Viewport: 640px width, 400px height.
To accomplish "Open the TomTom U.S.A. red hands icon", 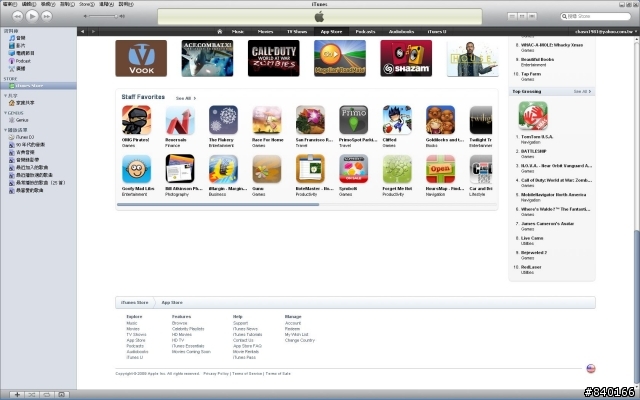I will [533, 116].
